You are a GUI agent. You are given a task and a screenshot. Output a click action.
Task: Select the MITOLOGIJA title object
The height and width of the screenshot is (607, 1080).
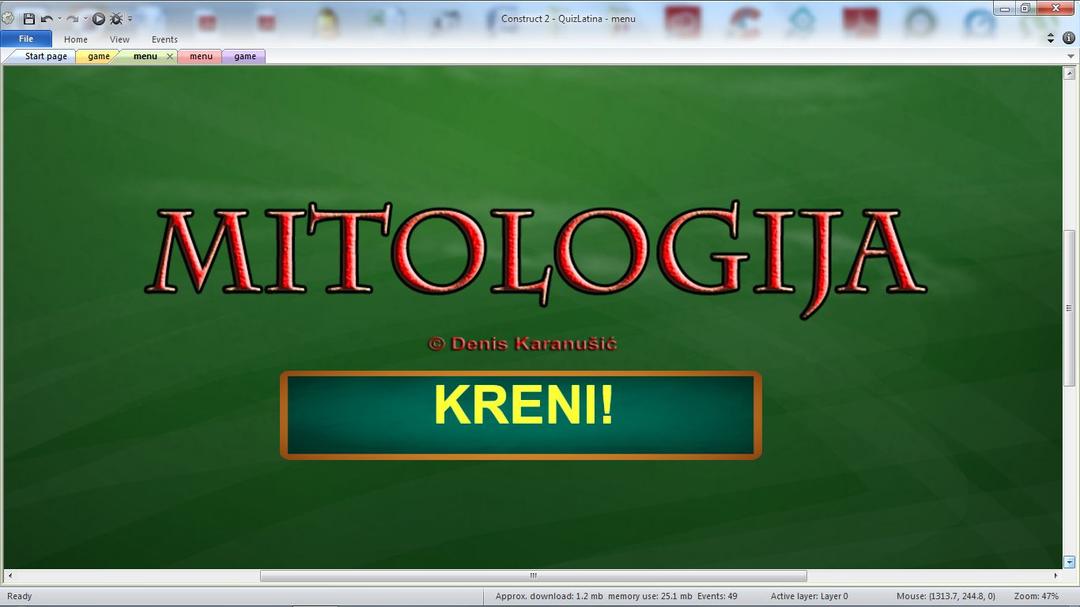tap(536, 257)
